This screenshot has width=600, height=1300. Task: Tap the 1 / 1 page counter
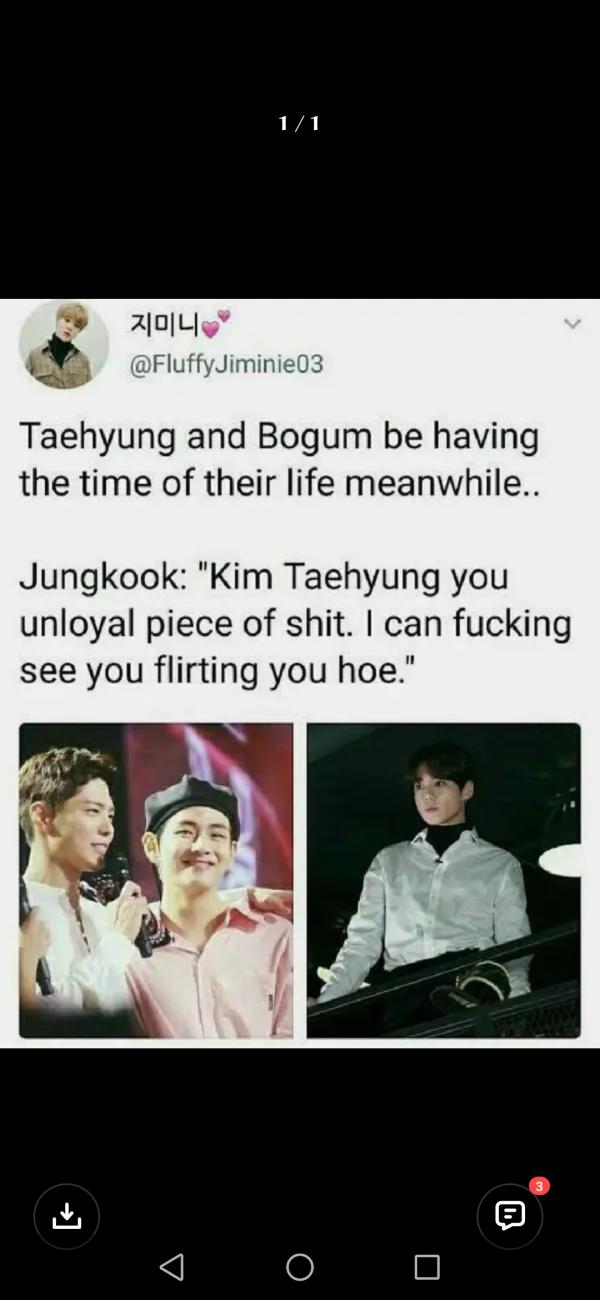tap(300, 123)
